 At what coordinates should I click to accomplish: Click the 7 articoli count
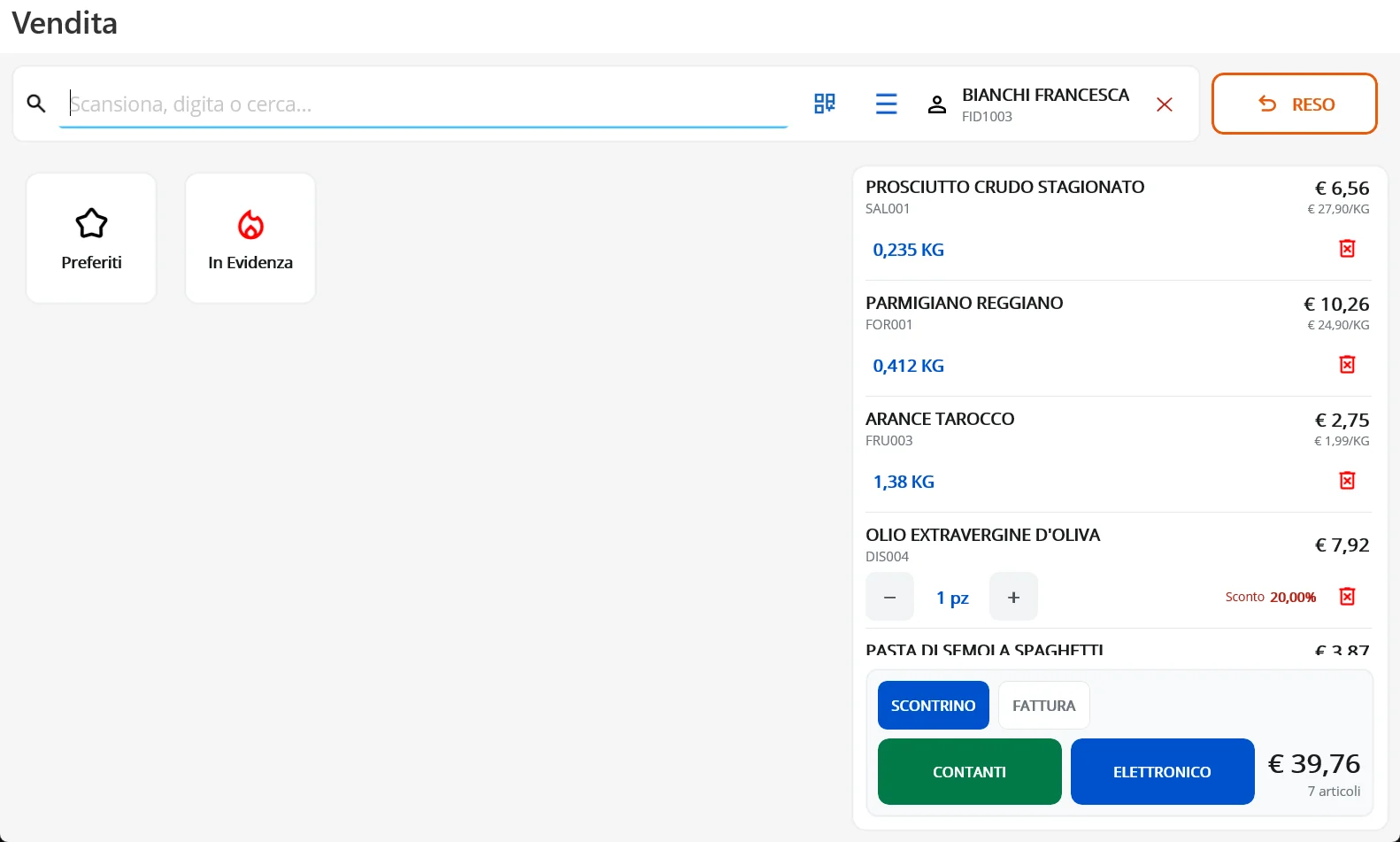pos(1334,792)
